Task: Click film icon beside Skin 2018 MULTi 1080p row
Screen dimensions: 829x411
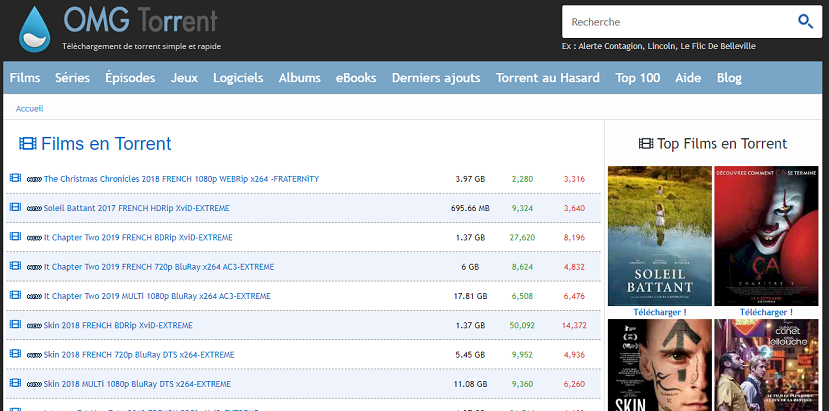Action: (x=15, y=382)
